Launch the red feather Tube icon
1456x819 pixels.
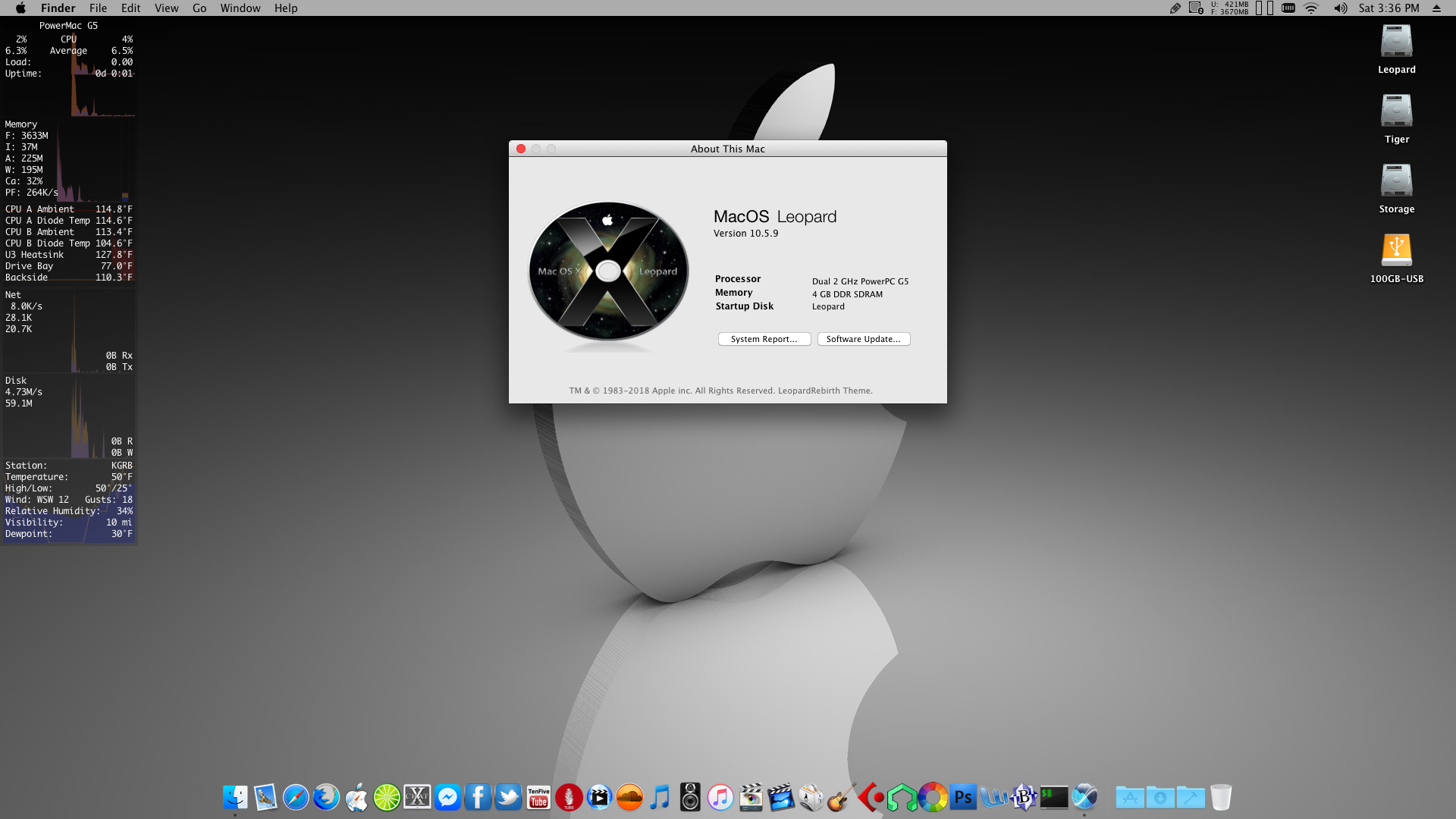point(569,797)
